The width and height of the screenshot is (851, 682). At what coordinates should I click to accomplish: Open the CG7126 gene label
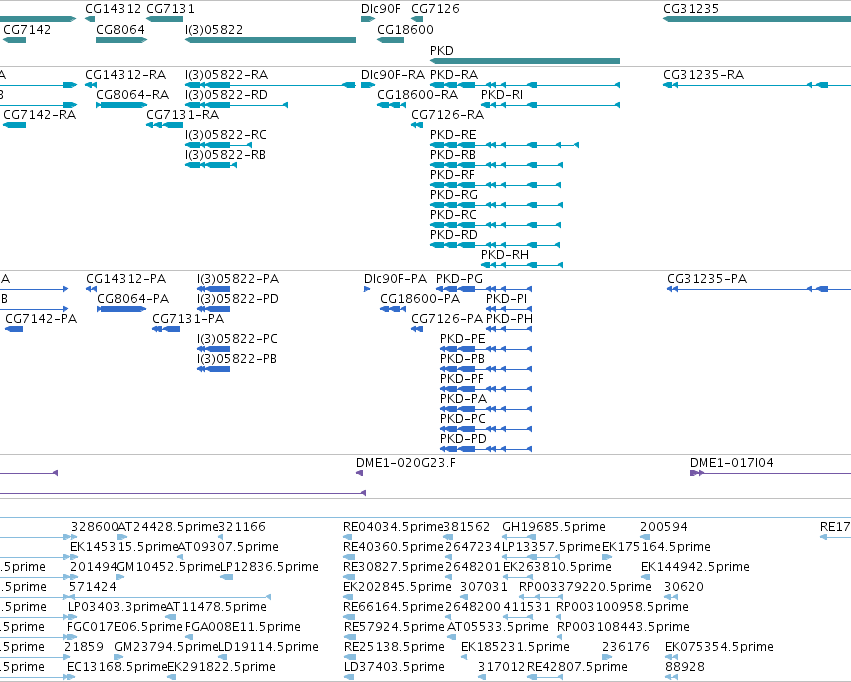click(435, 9)
